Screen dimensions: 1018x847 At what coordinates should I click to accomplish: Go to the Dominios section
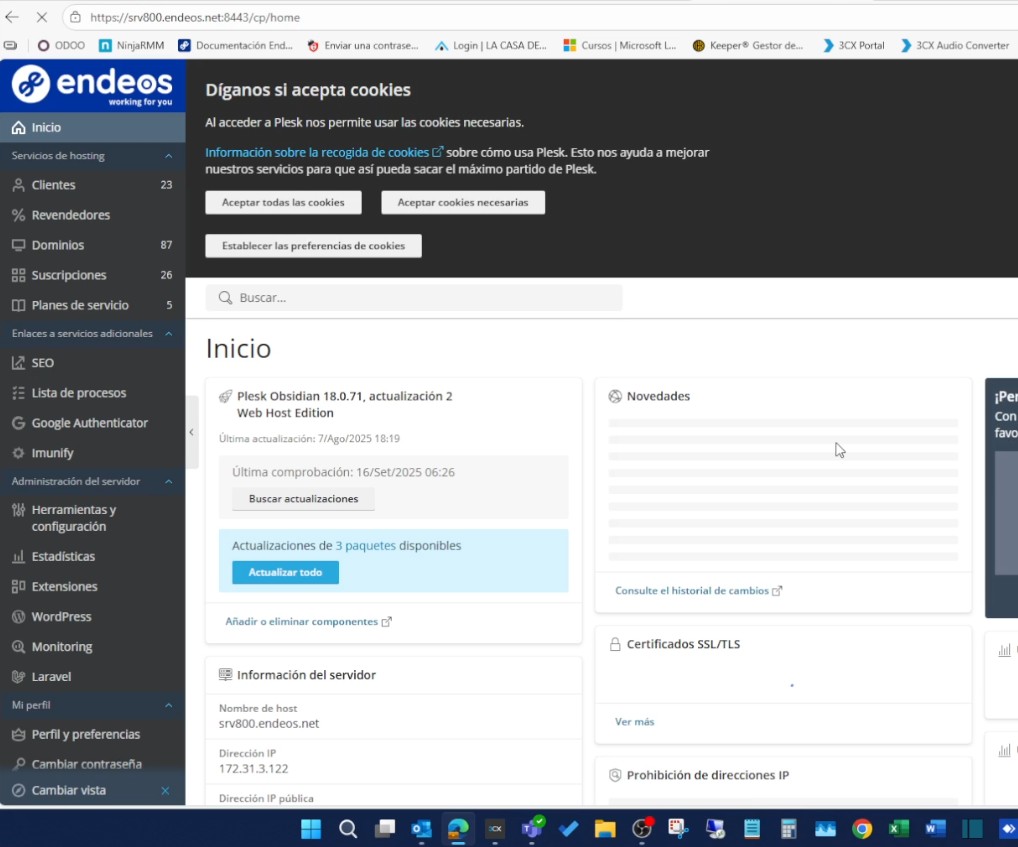[x=57, y=245]
